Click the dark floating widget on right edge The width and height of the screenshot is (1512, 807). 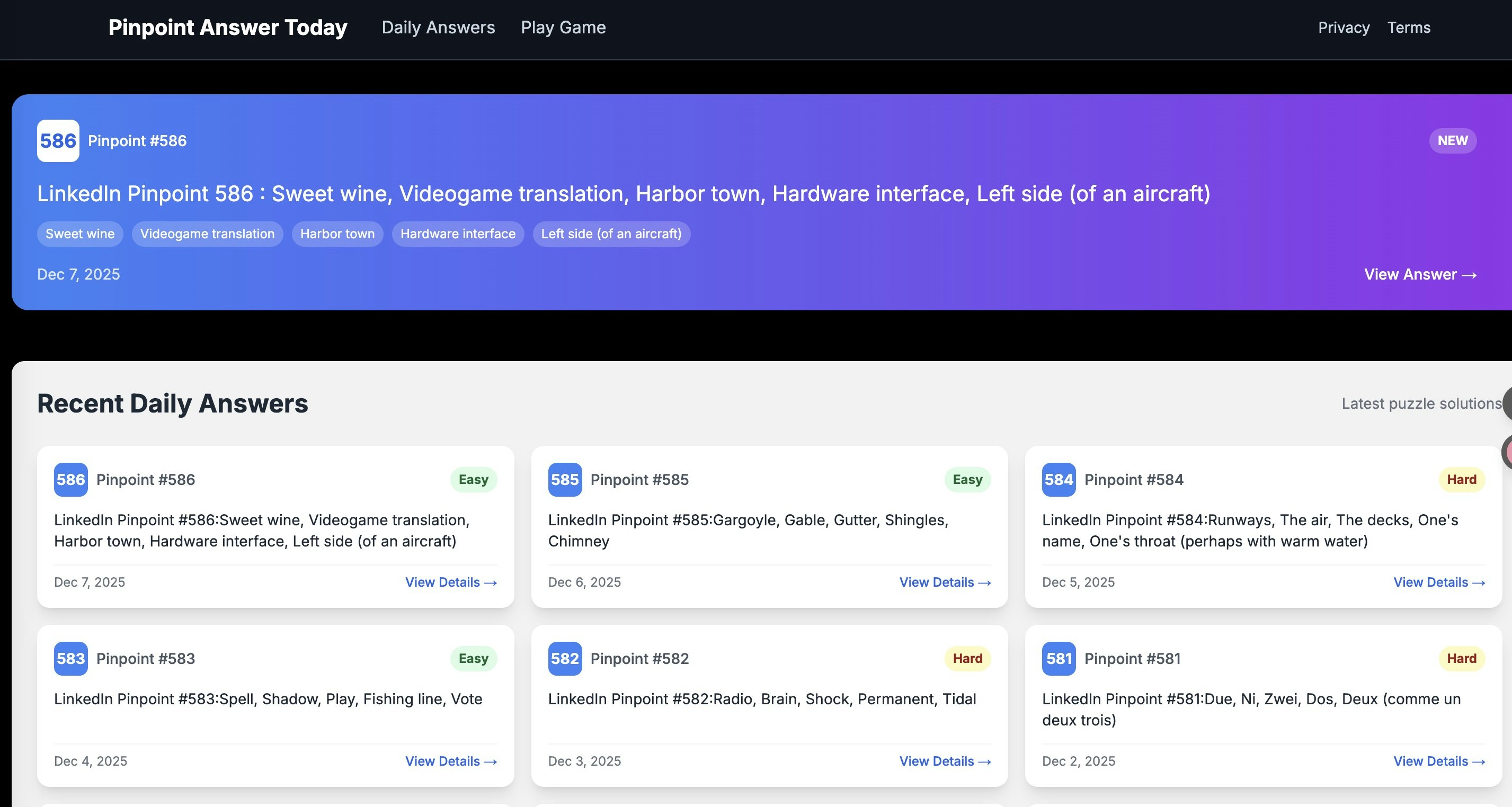pos(1507,403)
